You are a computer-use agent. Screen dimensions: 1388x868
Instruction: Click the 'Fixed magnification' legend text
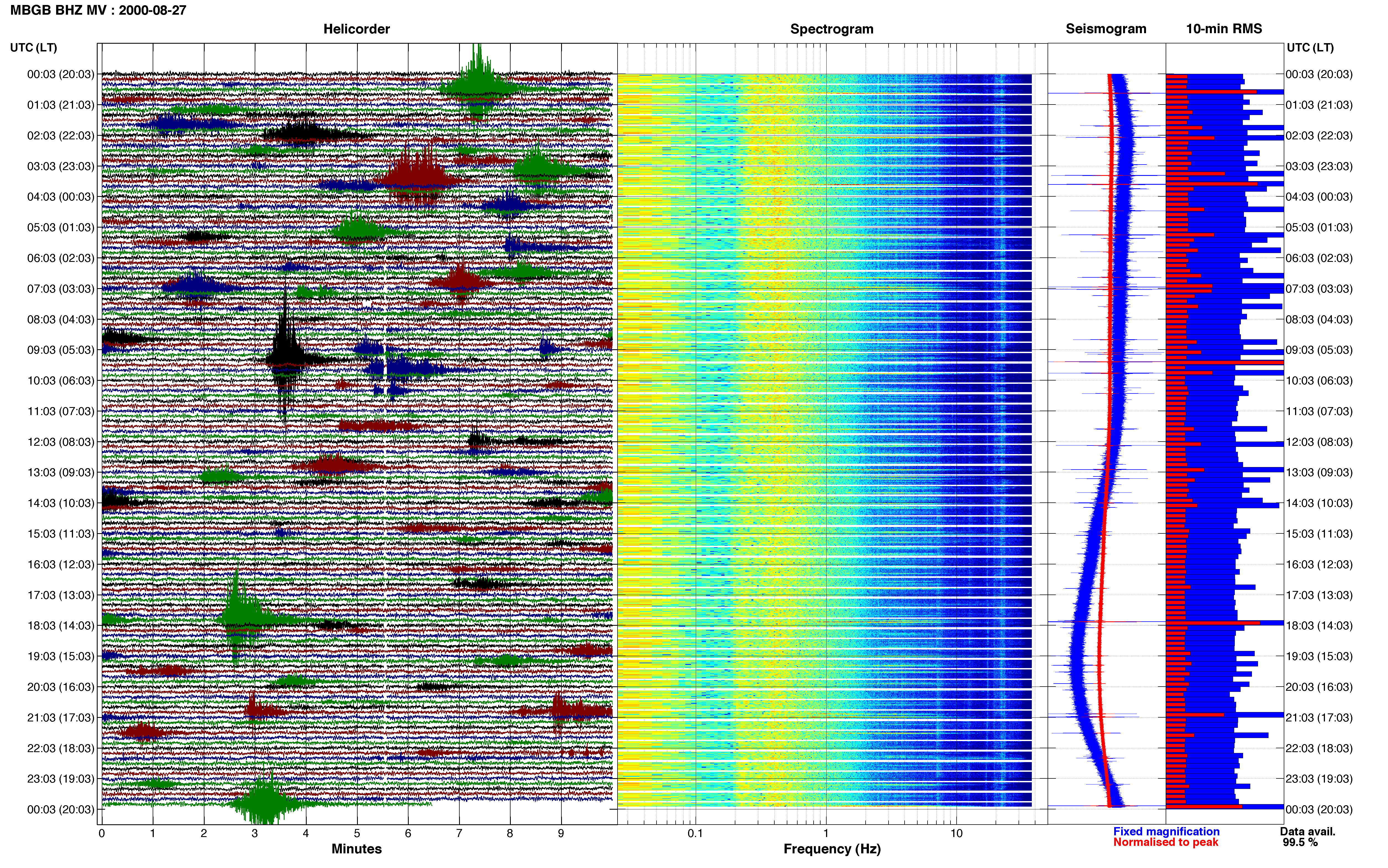(x=1166, y=832)
